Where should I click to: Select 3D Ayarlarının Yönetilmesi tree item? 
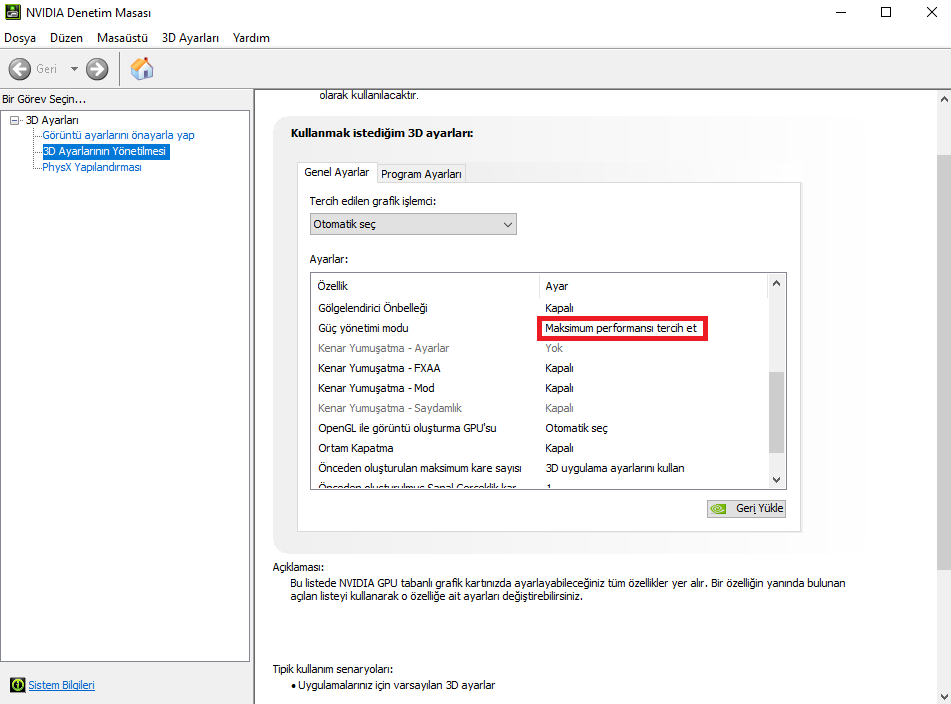(106, 151)
